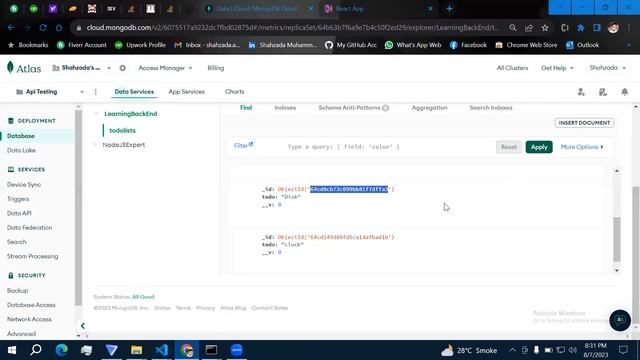Screen dimensions: 640x360
Task: Open Windows Start menu
Action: click(x=12, y=350)
